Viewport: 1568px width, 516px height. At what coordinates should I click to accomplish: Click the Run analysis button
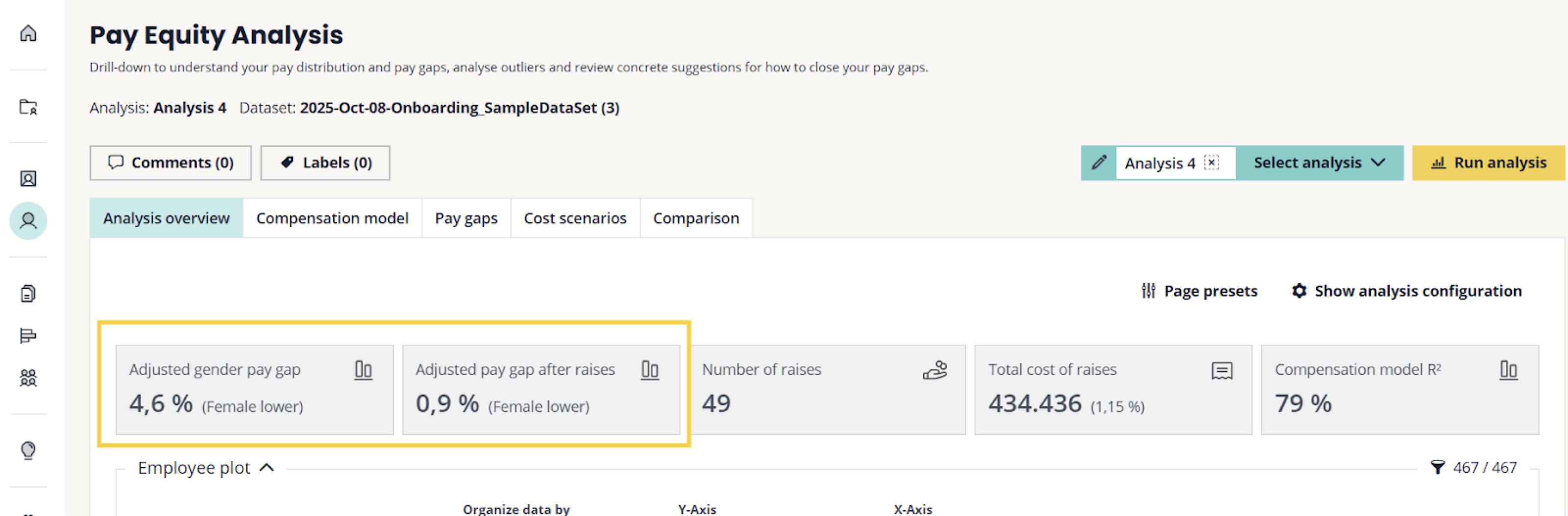1488,163
